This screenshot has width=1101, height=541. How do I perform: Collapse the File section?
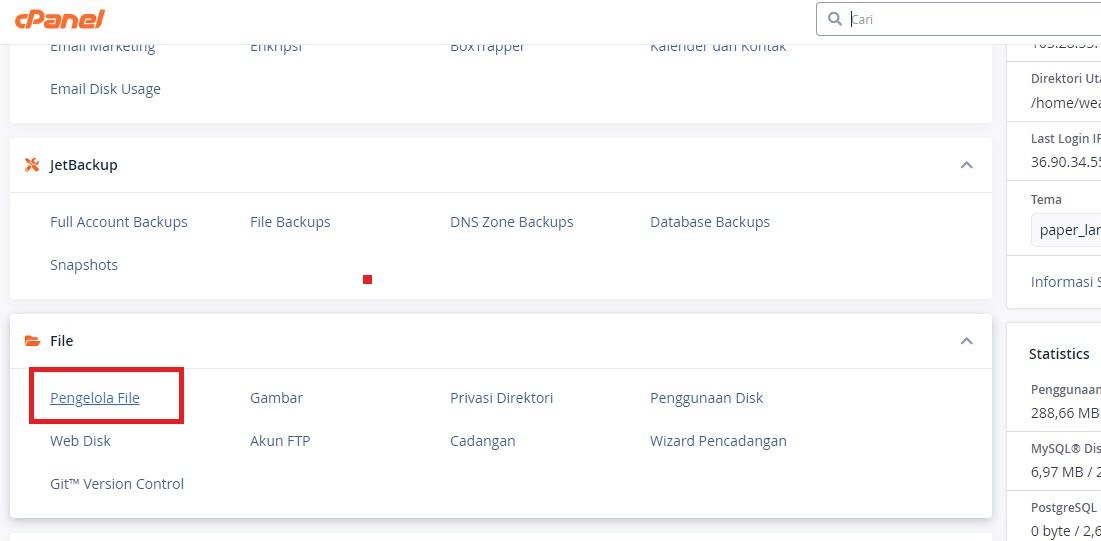tap(966, 341)
